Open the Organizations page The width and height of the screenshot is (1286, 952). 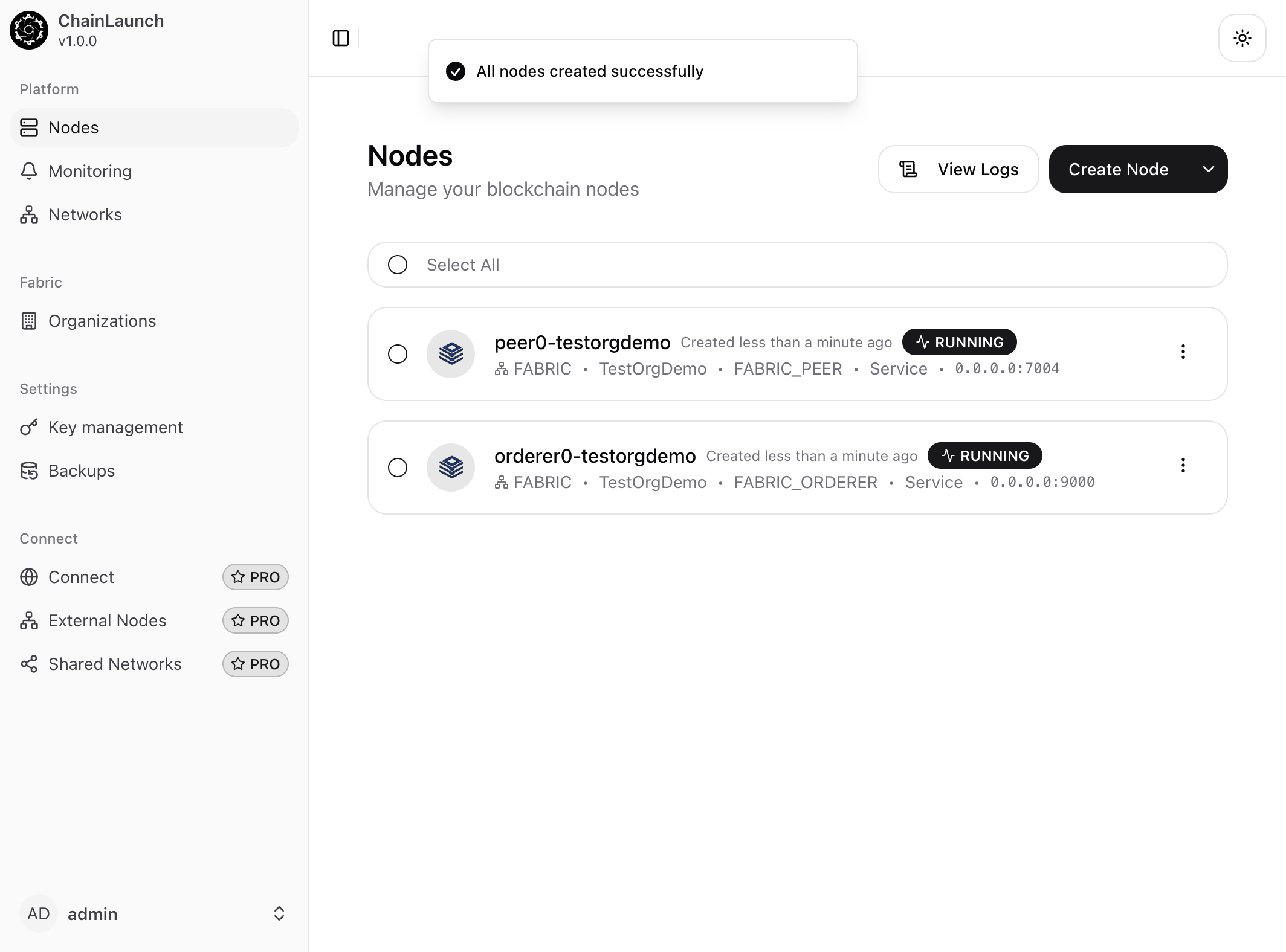102,321
